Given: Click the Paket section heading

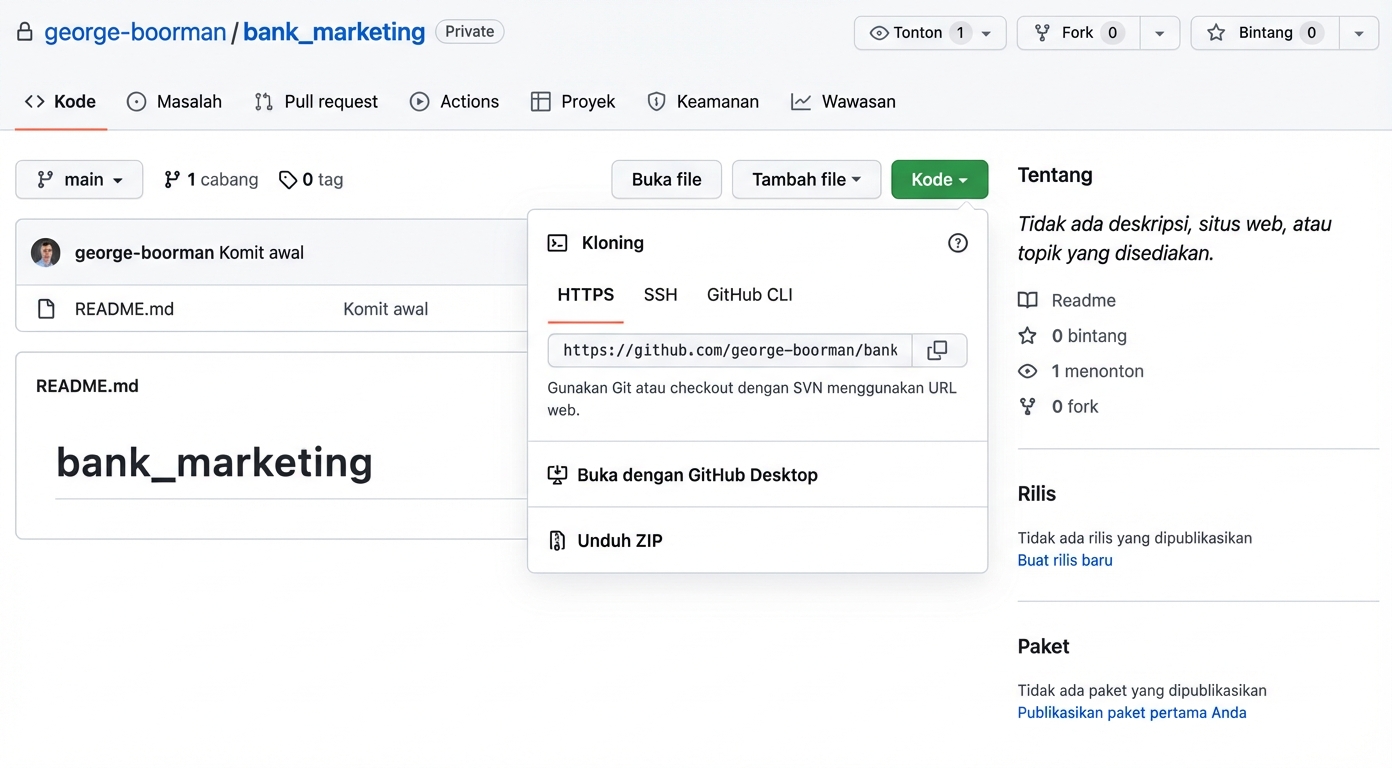Looking at the screenshot, I should [x=1044, y=647].
